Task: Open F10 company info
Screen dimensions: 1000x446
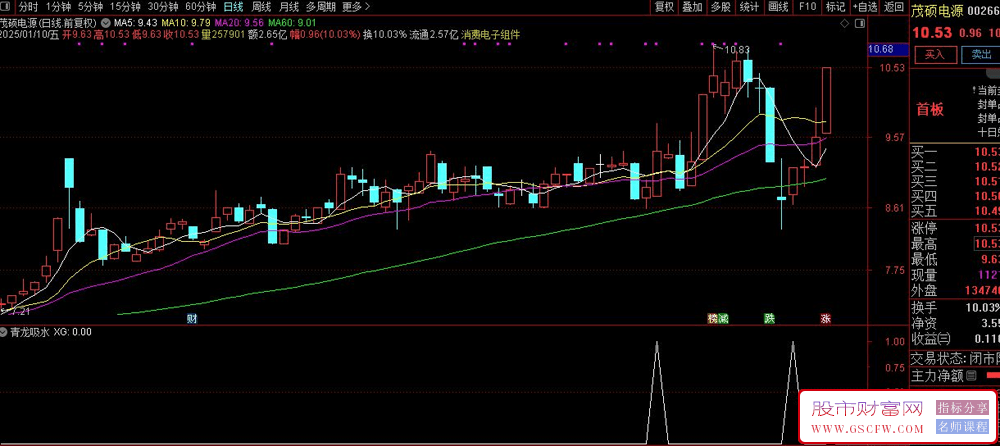Action: [807, 7]
